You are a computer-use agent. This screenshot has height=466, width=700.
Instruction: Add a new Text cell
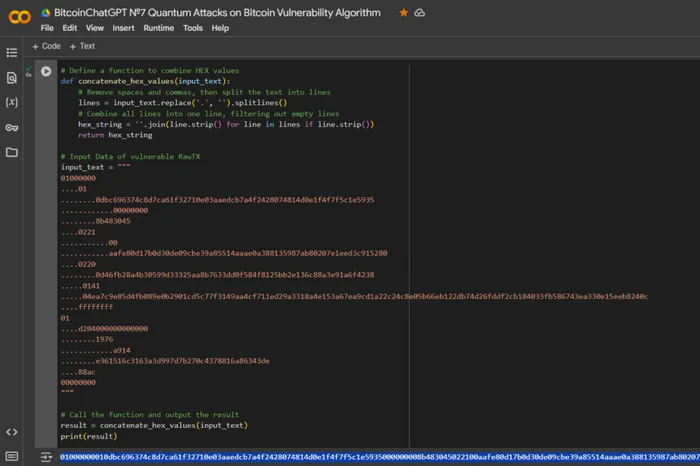click(x=82, y=46)
